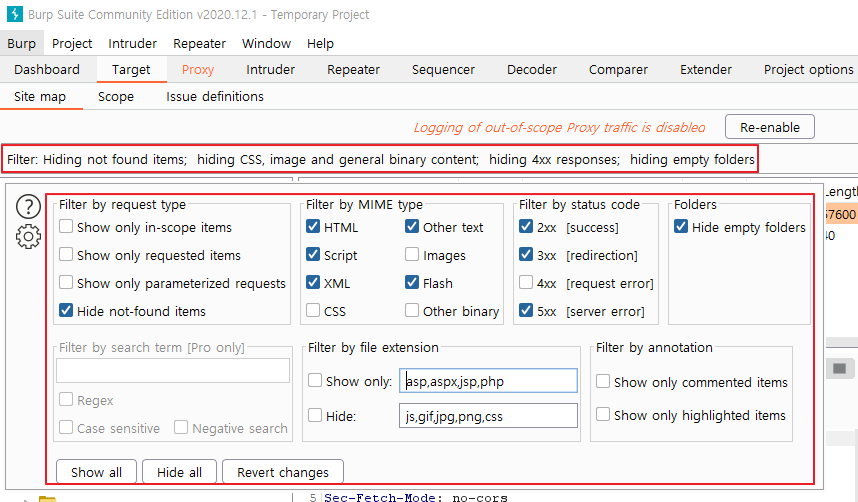Click the Show only extensions input field
858x502 pixels.
(488, 381)
